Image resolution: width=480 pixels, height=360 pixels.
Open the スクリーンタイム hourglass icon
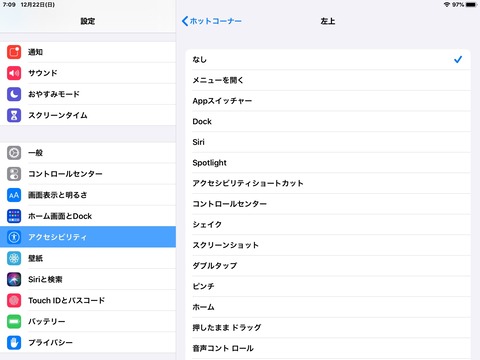14,115
